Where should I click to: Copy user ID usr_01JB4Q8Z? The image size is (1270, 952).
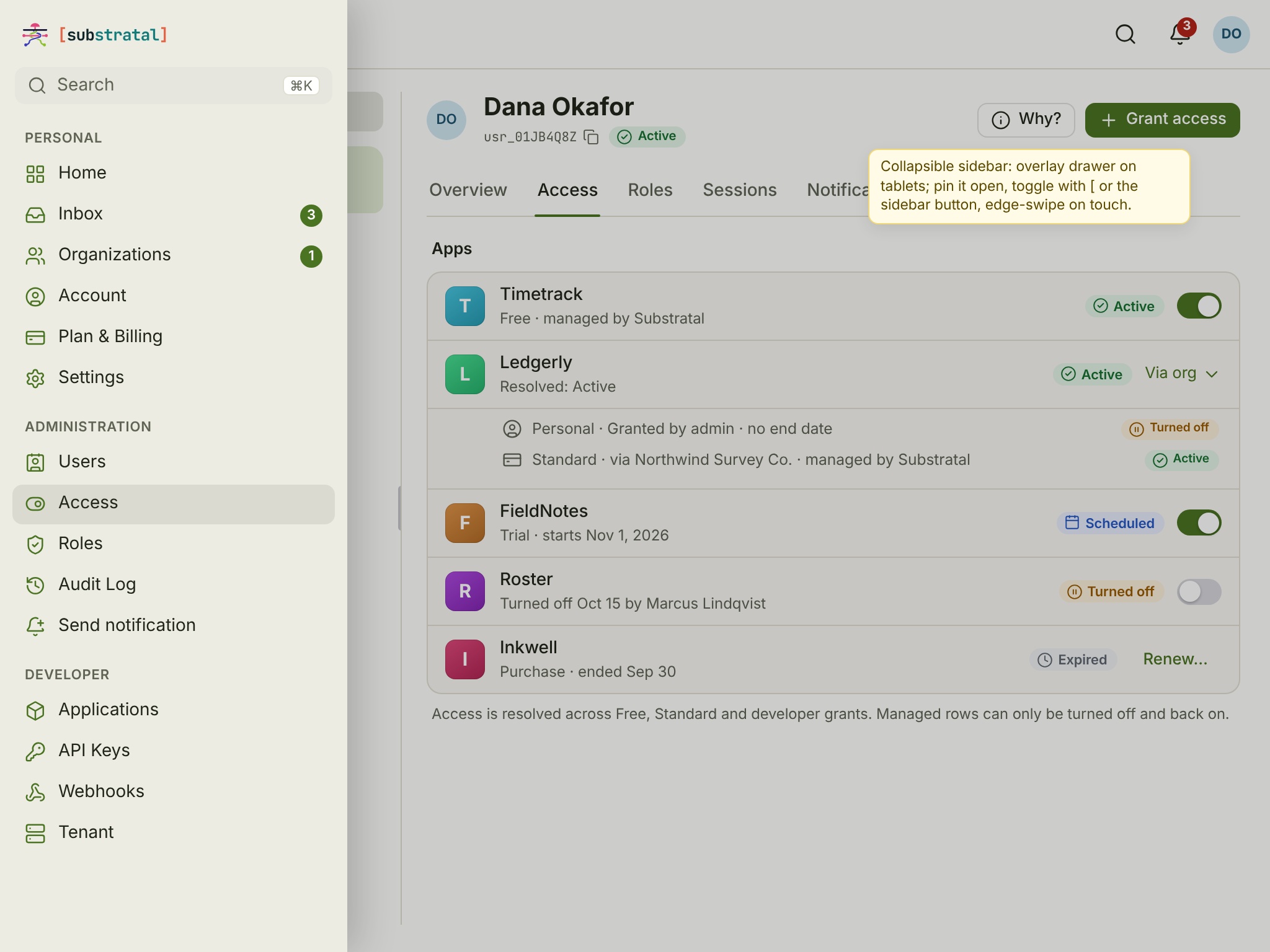[592, 137]
